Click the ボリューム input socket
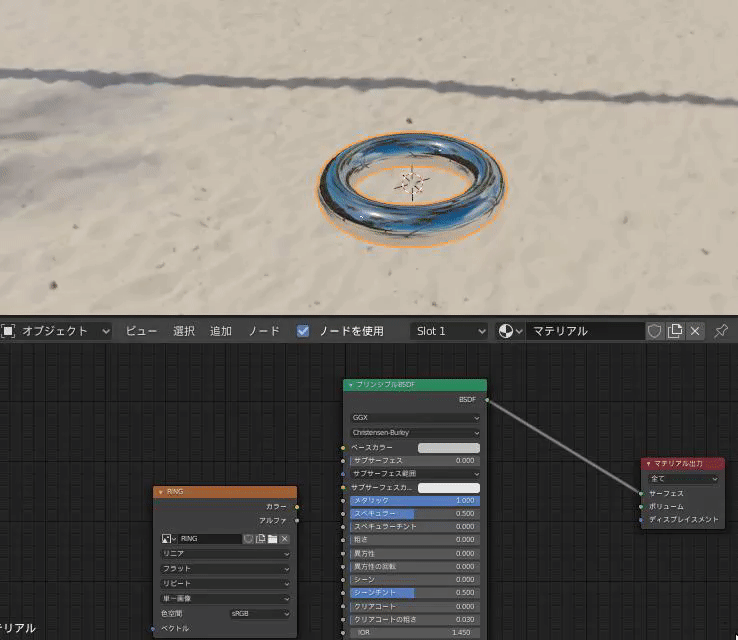738x640 pixels. 641,507
